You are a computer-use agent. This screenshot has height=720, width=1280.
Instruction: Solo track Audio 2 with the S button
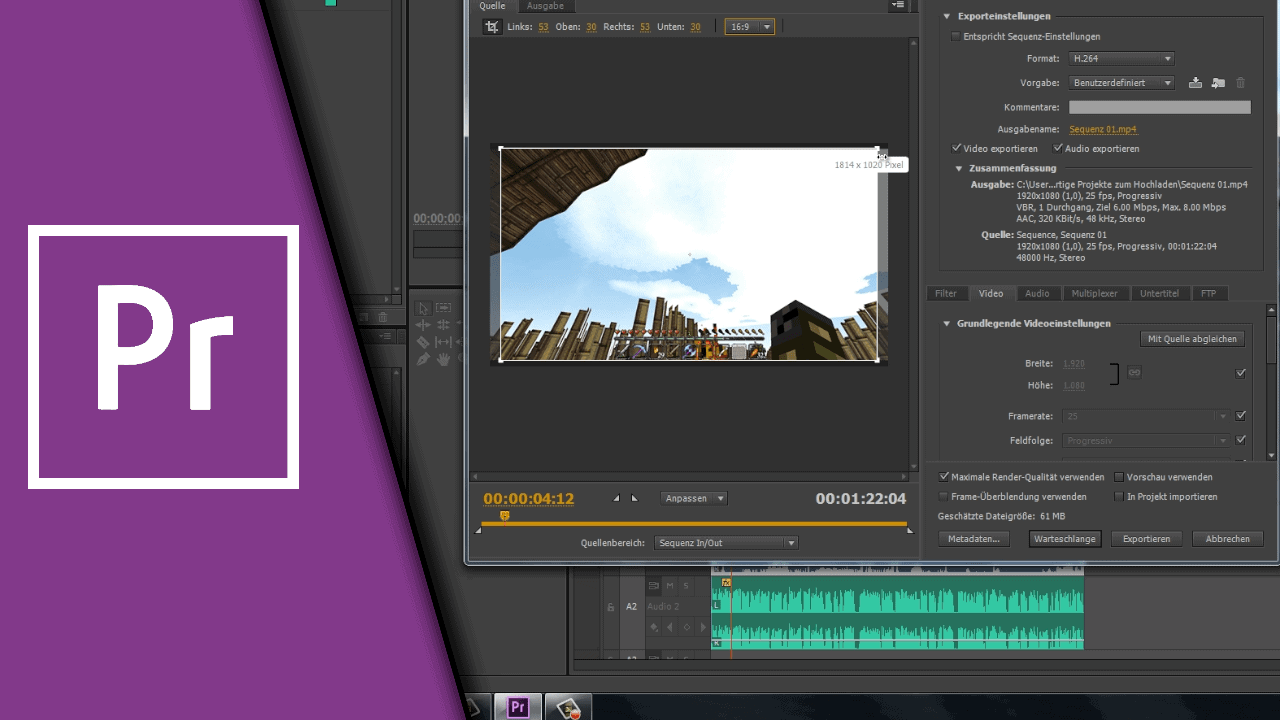tap(686, 586)
